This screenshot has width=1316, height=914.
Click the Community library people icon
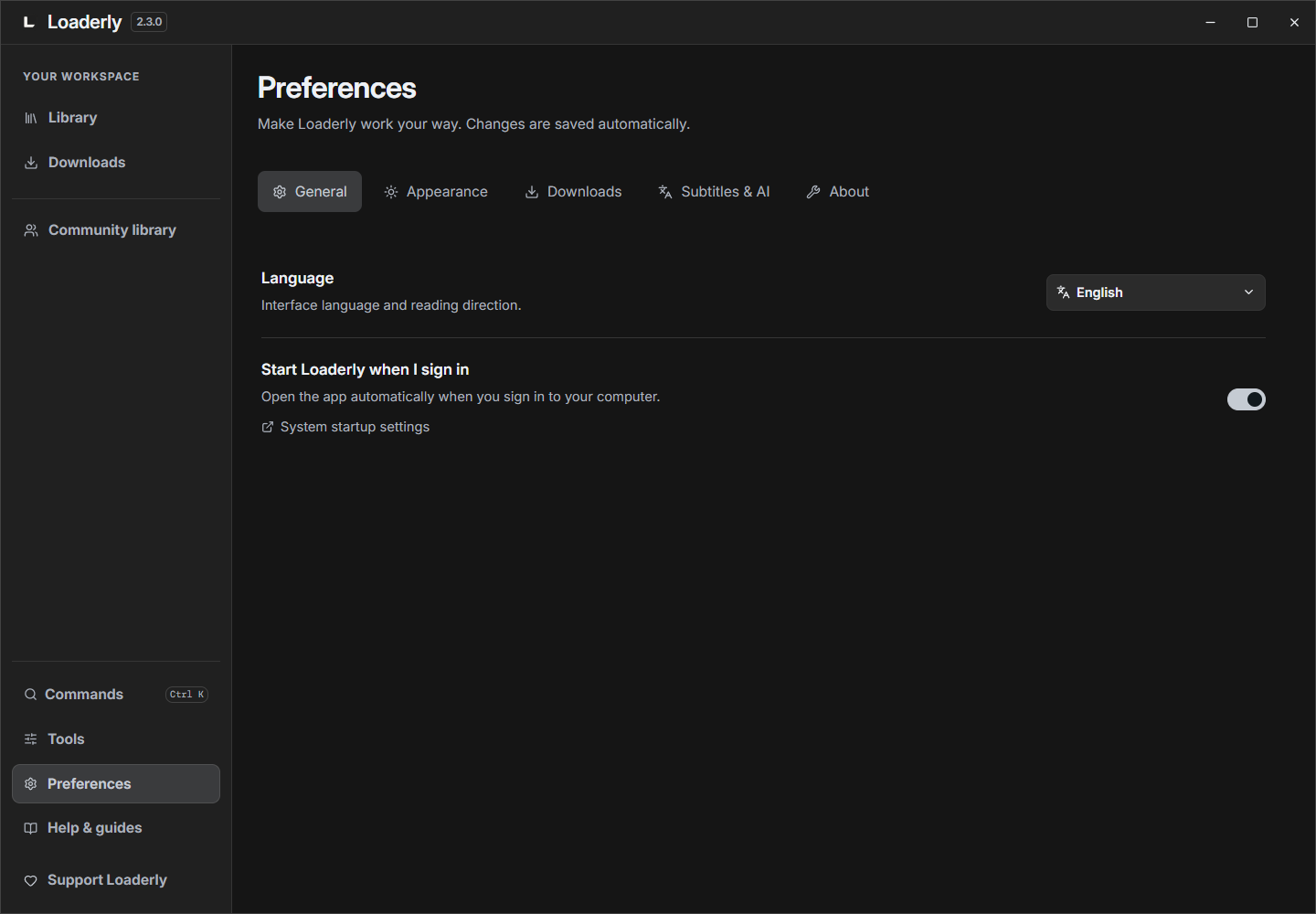point(31,230)
